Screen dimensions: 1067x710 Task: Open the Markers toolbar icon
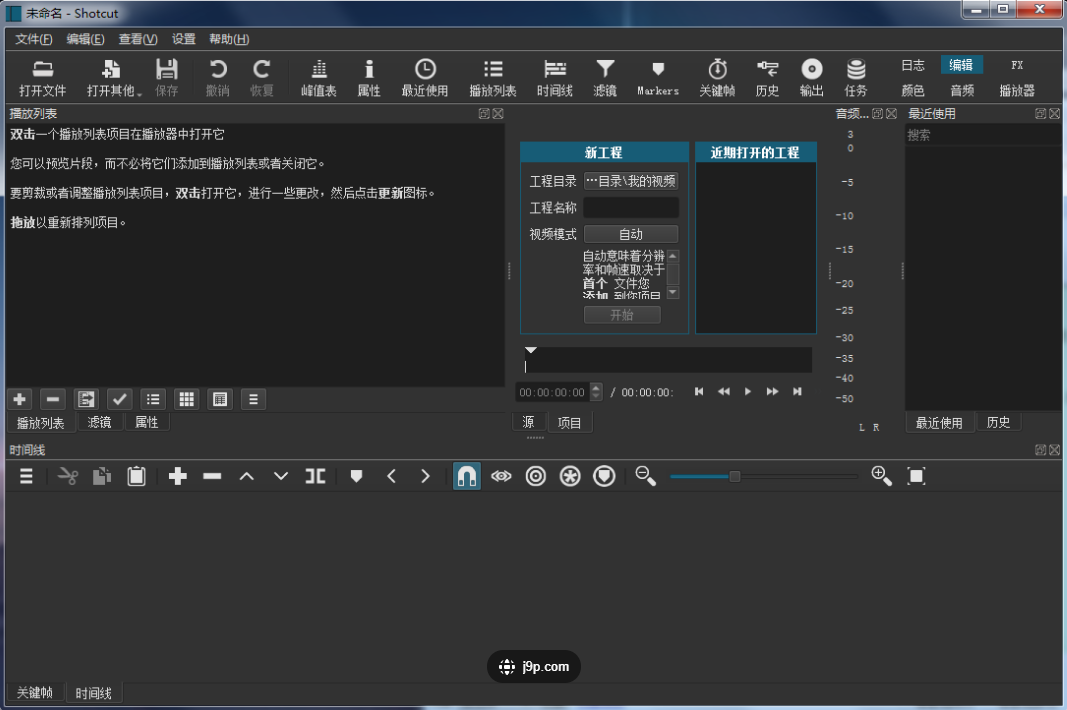click(x=658, y=78)
